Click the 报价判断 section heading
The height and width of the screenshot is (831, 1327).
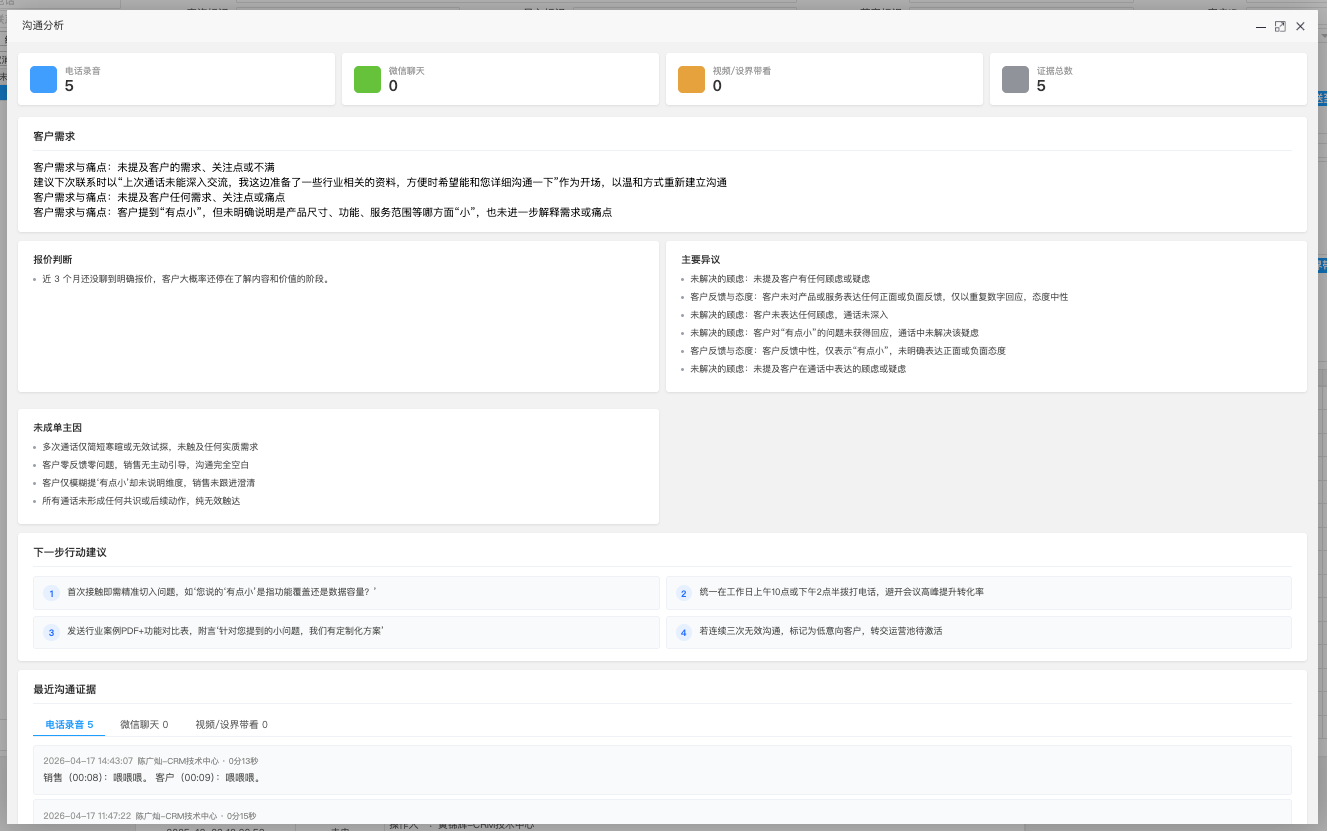tap(53, 260)
